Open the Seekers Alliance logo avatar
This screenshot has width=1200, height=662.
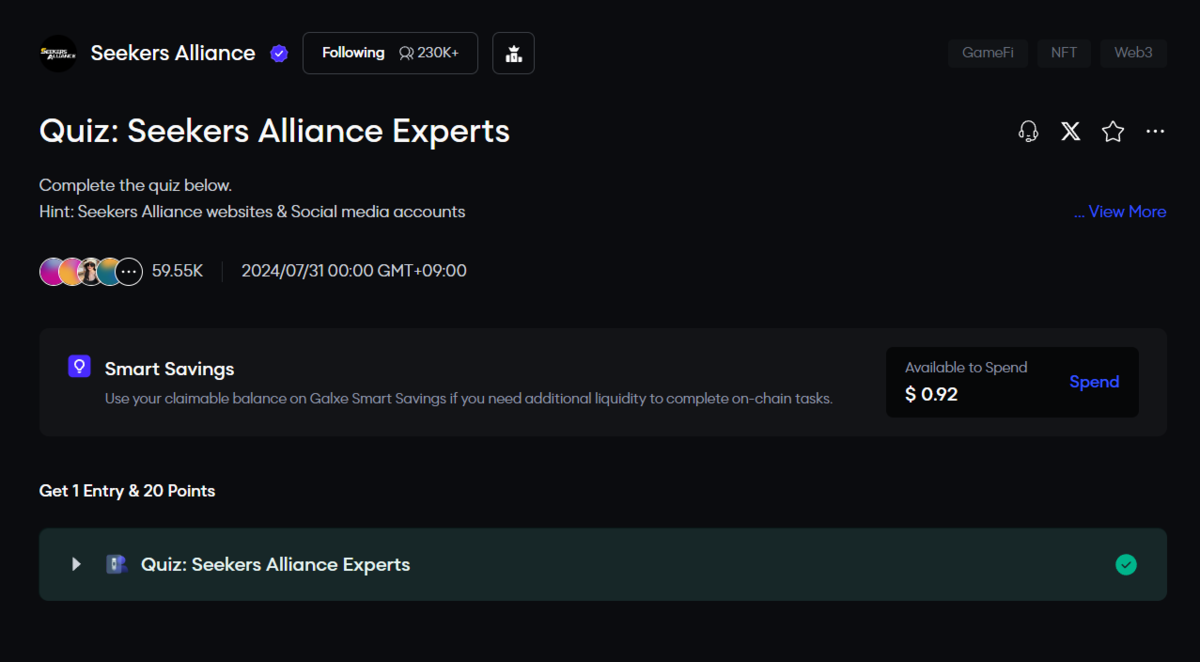point(58,53)
